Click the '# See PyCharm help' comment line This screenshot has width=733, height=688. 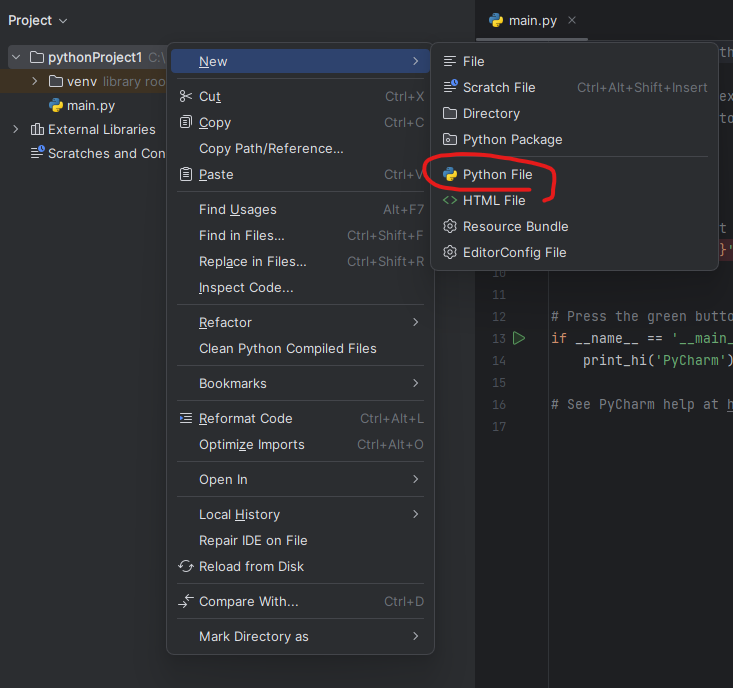pos(641,404)
